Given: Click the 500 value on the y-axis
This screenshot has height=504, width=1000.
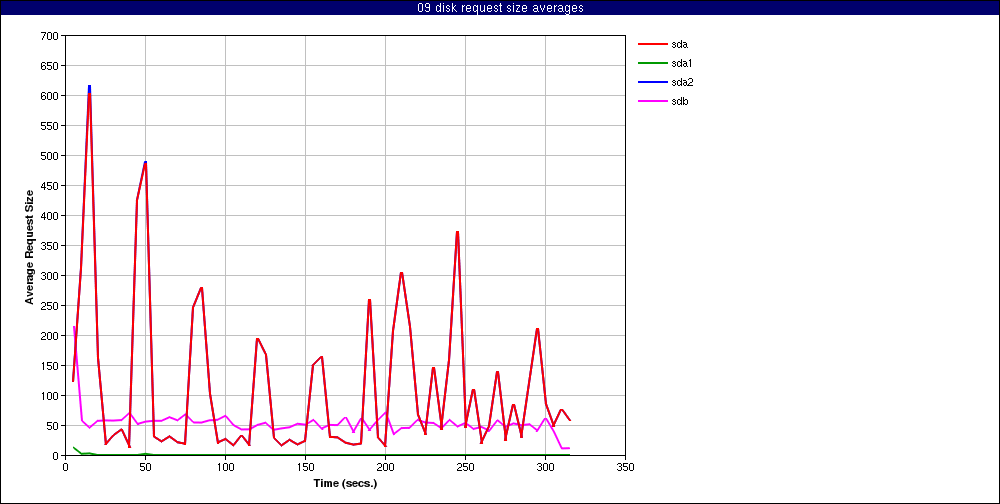Looking at the screenshot, I should pyautogui.click(x=49, y=156).
